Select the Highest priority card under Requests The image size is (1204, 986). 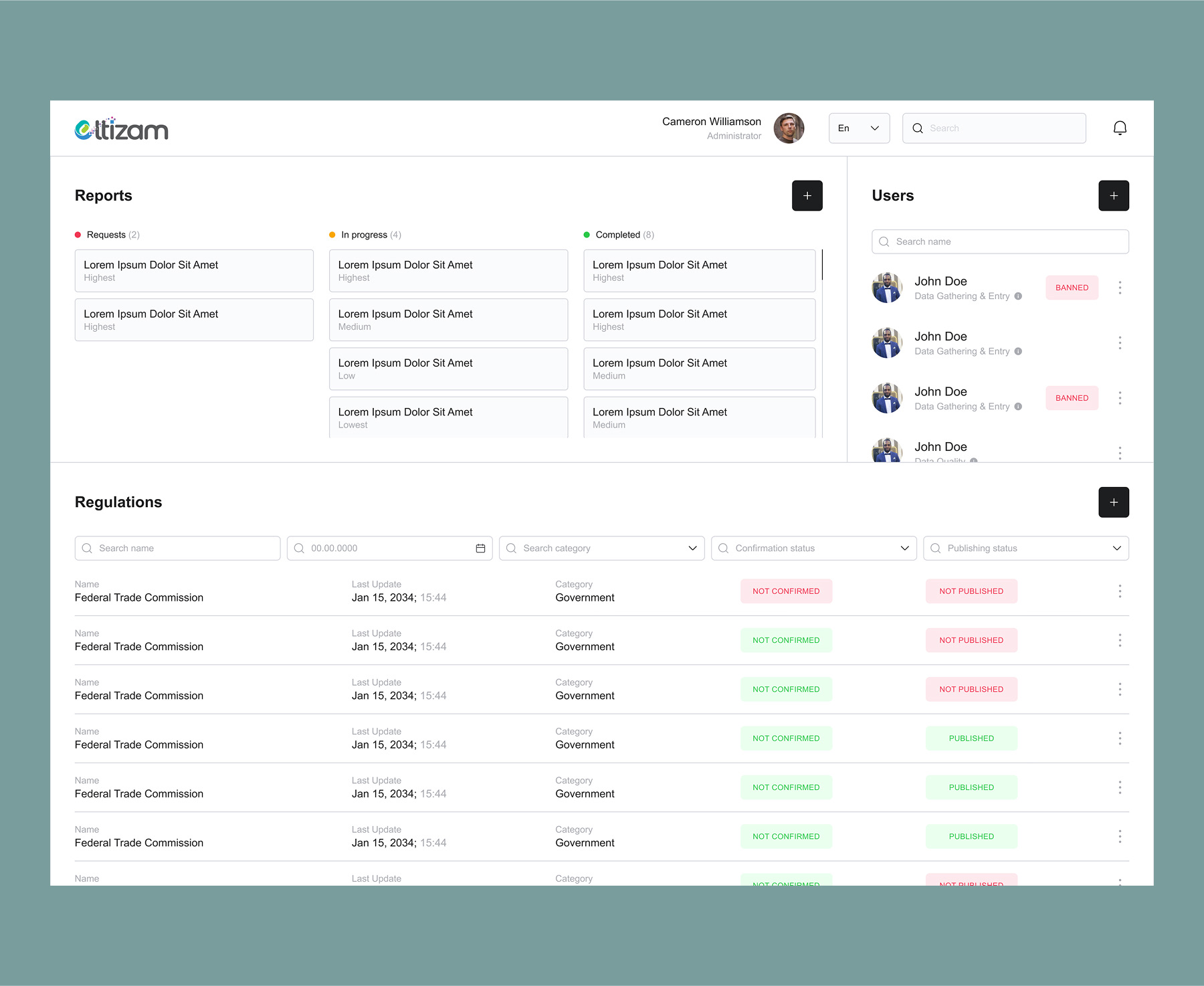click(194, 270)
